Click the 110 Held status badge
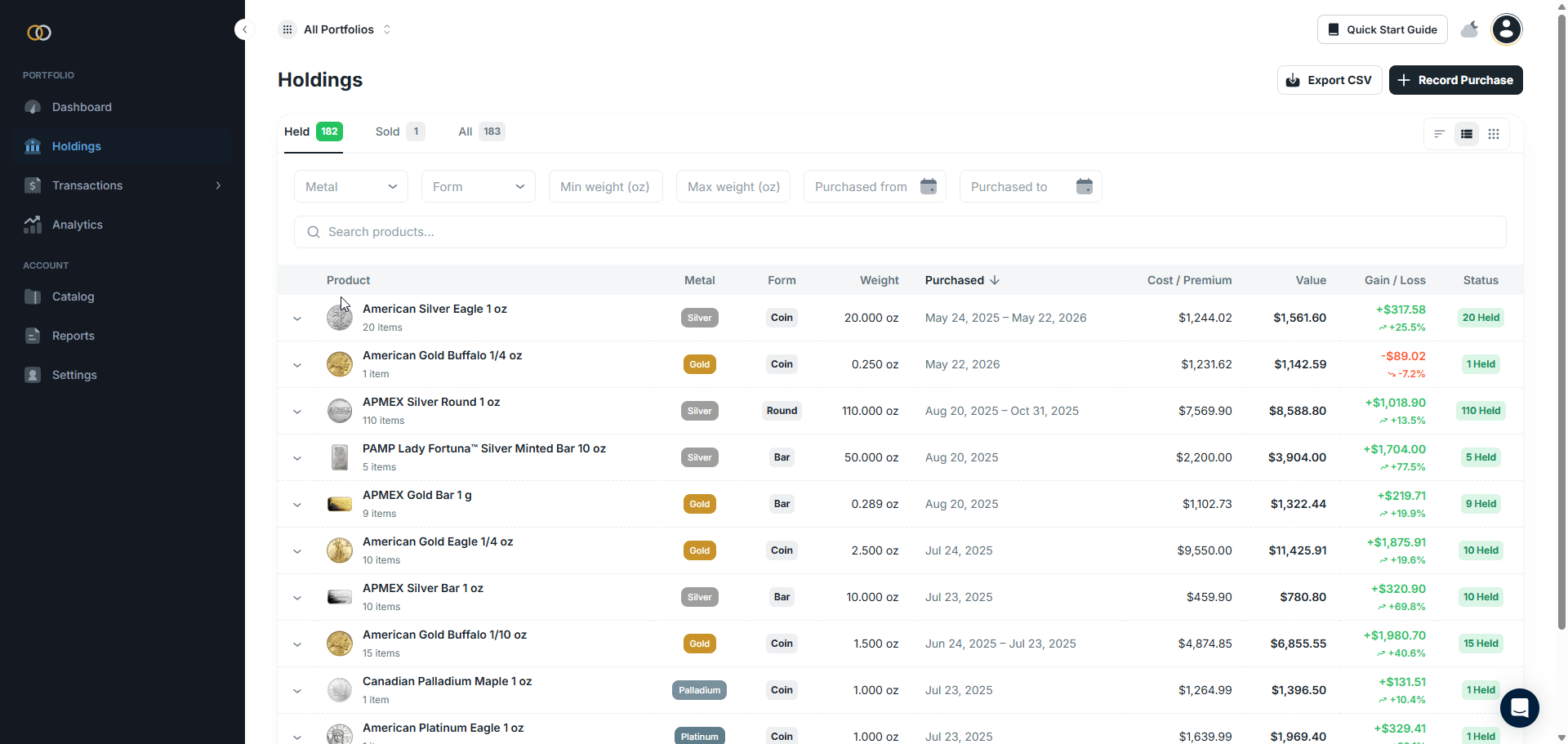This screenshot has height=744, width=1568. coord(1481,411)
